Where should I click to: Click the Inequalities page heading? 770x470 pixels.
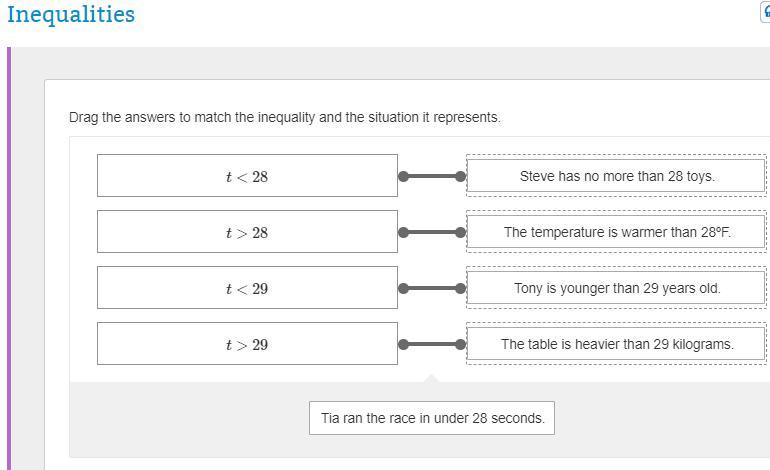(x=70, y=14)
